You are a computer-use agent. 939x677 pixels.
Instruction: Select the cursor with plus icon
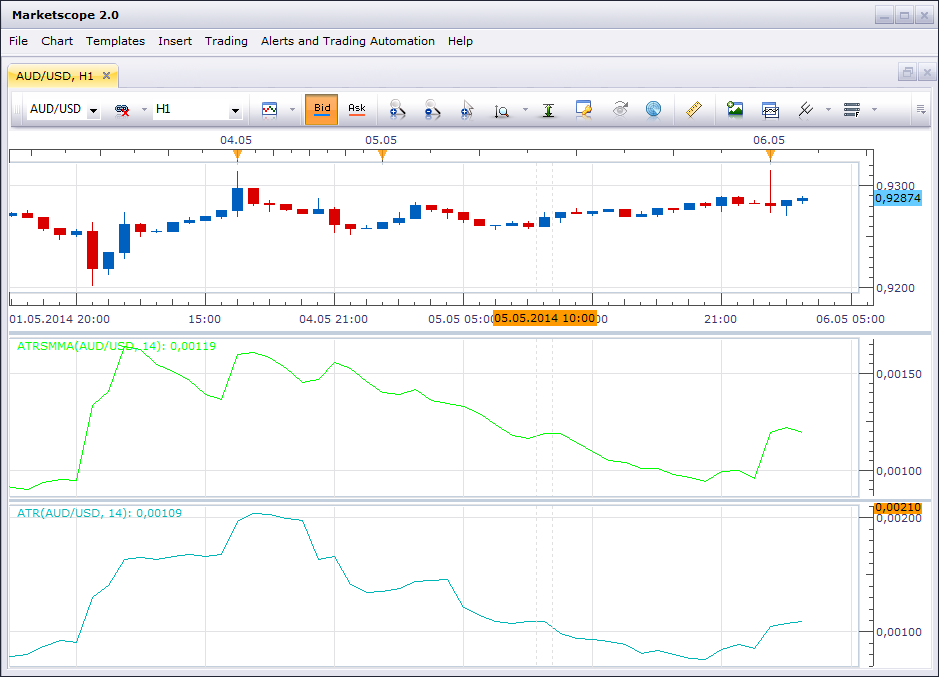(x=467, y=110)
